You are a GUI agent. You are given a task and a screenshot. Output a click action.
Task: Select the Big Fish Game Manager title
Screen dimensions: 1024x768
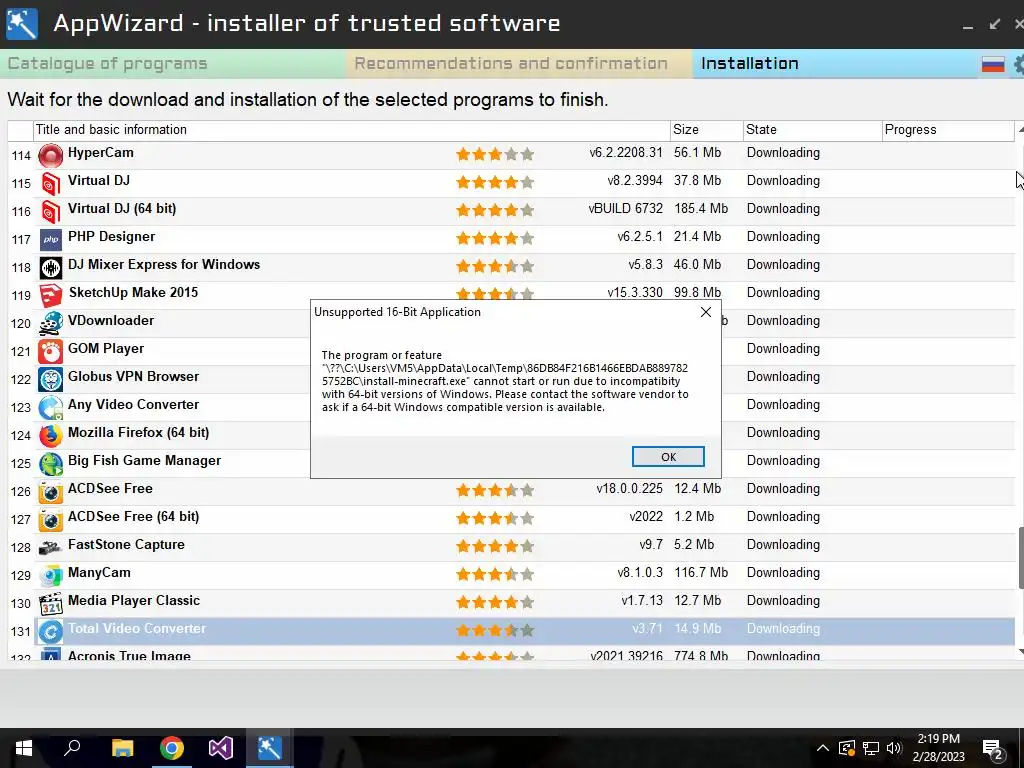(144, 460)
